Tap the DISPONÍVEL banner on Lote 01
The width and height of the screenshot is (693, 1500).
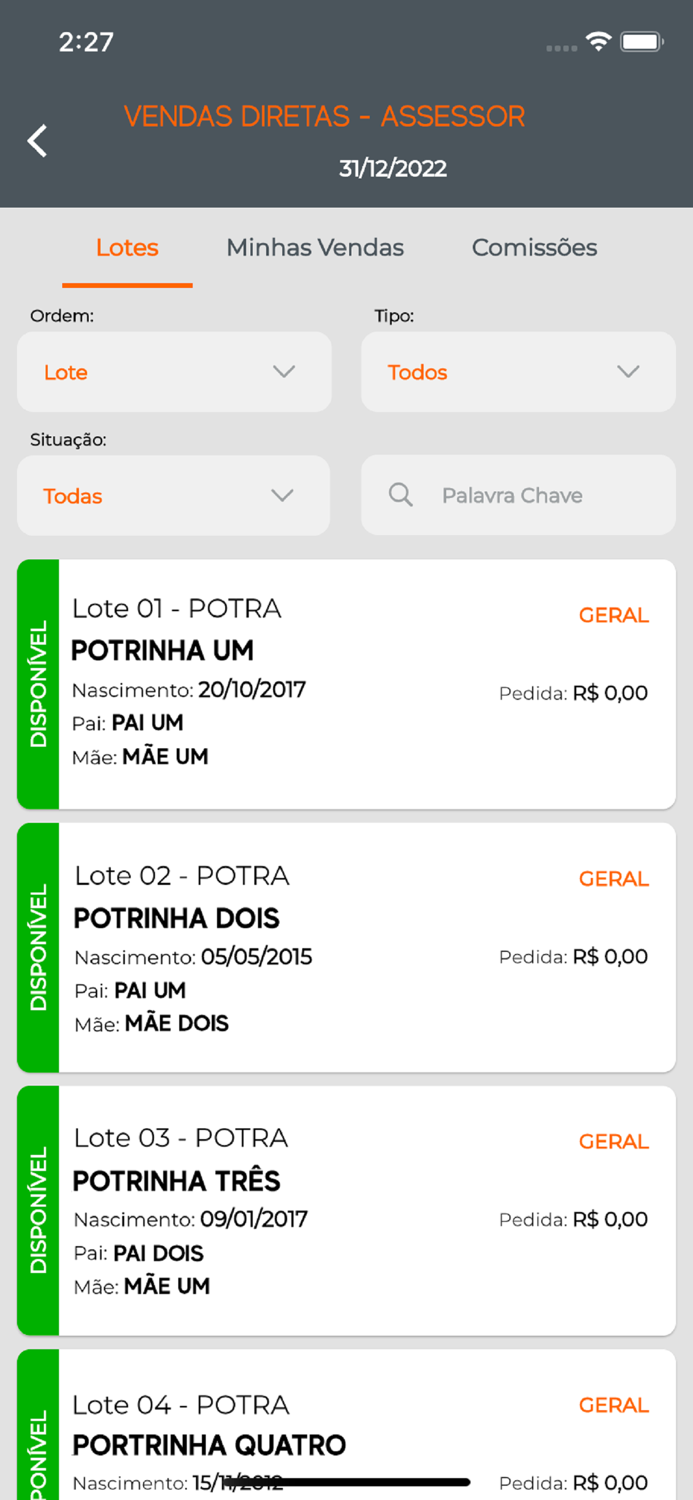click(38, 683)
